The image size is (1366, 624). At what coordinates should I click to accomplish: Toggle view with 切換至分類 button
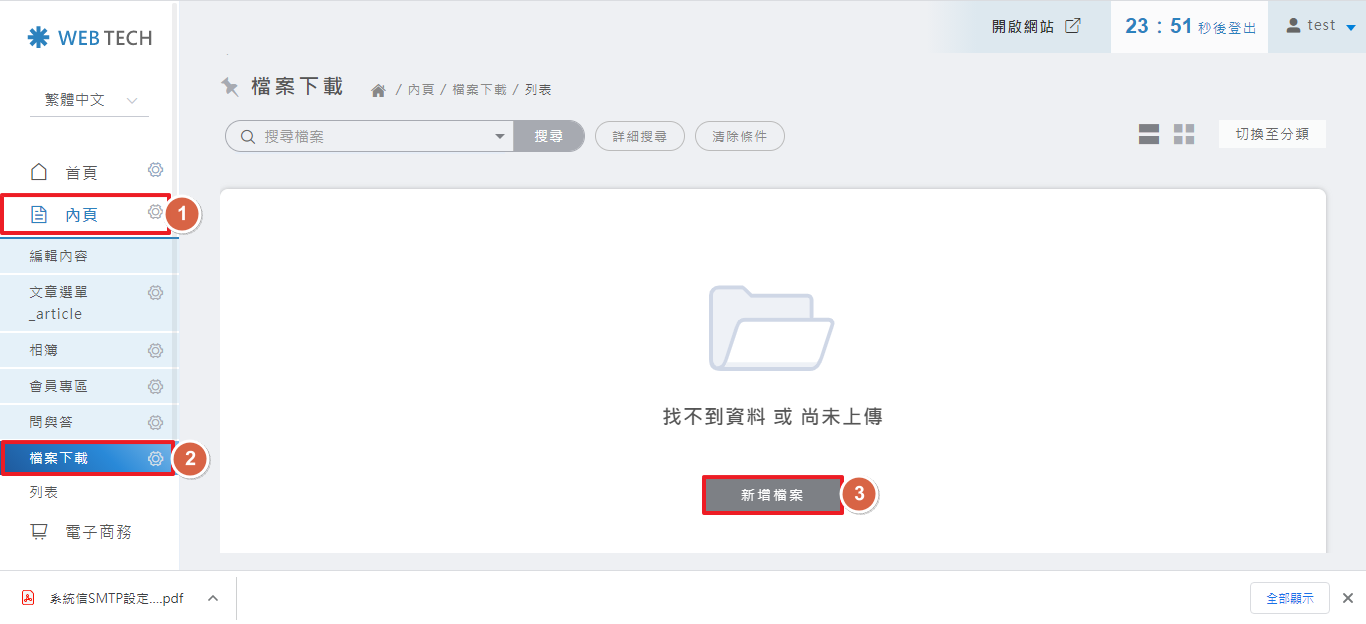pos(1272,134)
